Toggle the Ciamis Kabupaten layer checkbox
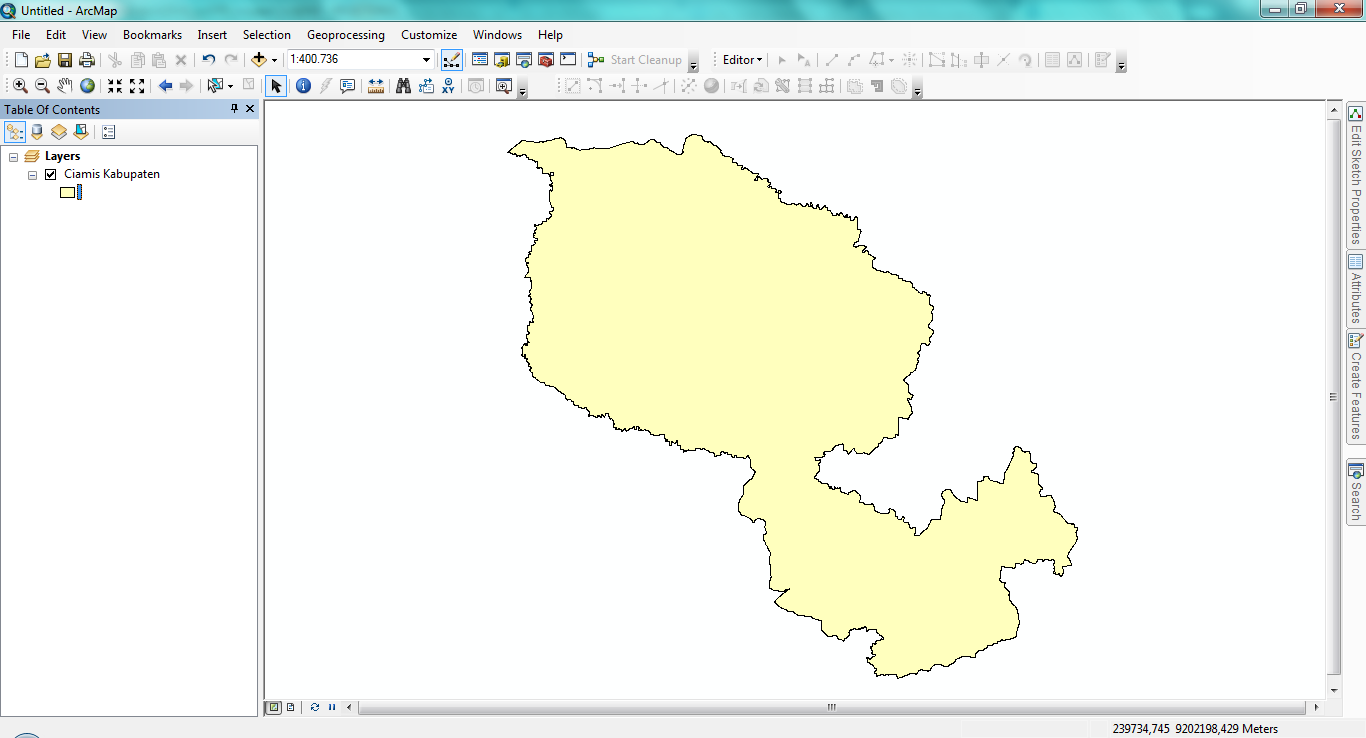1366x738 pixels. pyautogui.click(x=51, y=174)
